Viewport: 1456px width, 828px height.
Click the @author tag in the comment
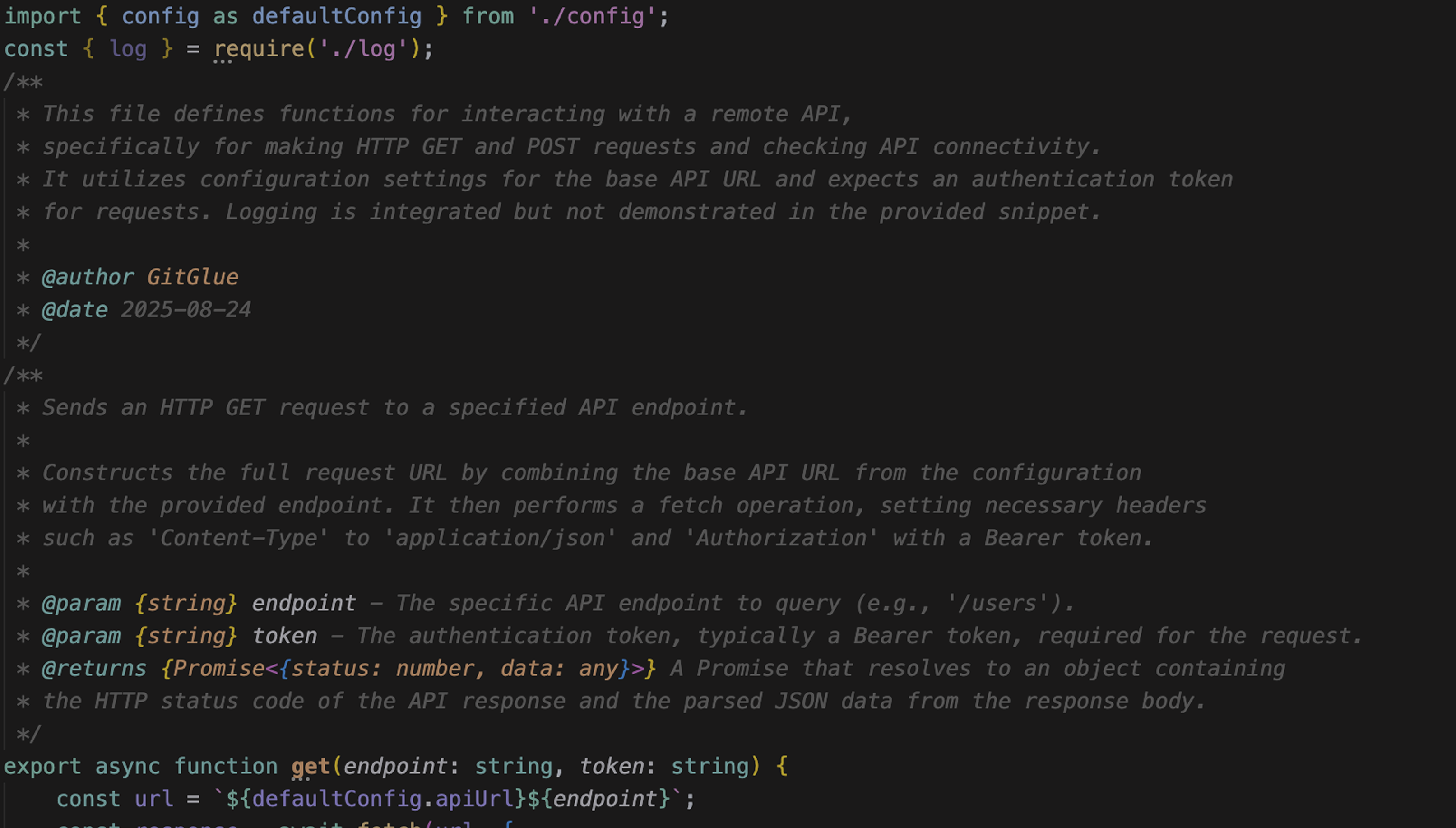(88, 278)
